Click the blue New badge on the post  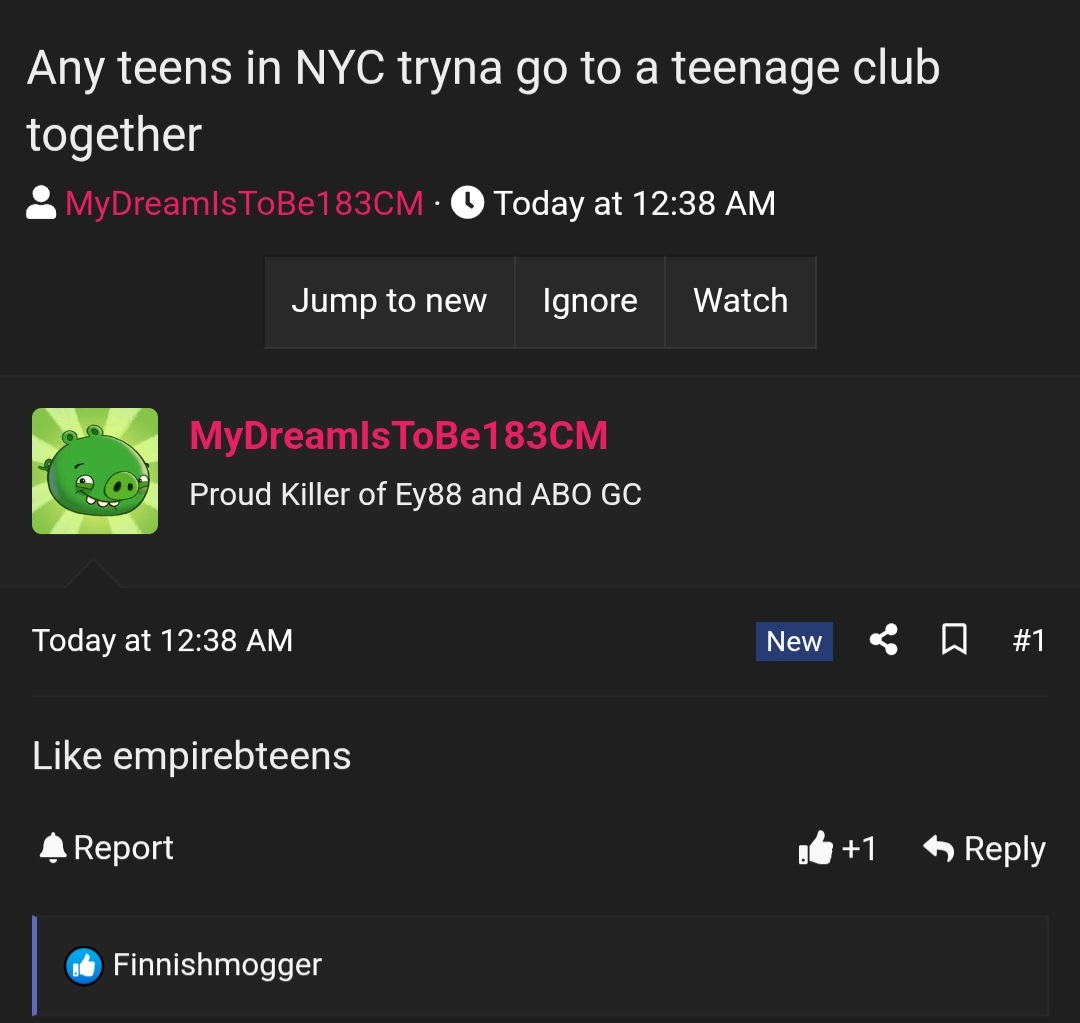(x=794, y=641)
